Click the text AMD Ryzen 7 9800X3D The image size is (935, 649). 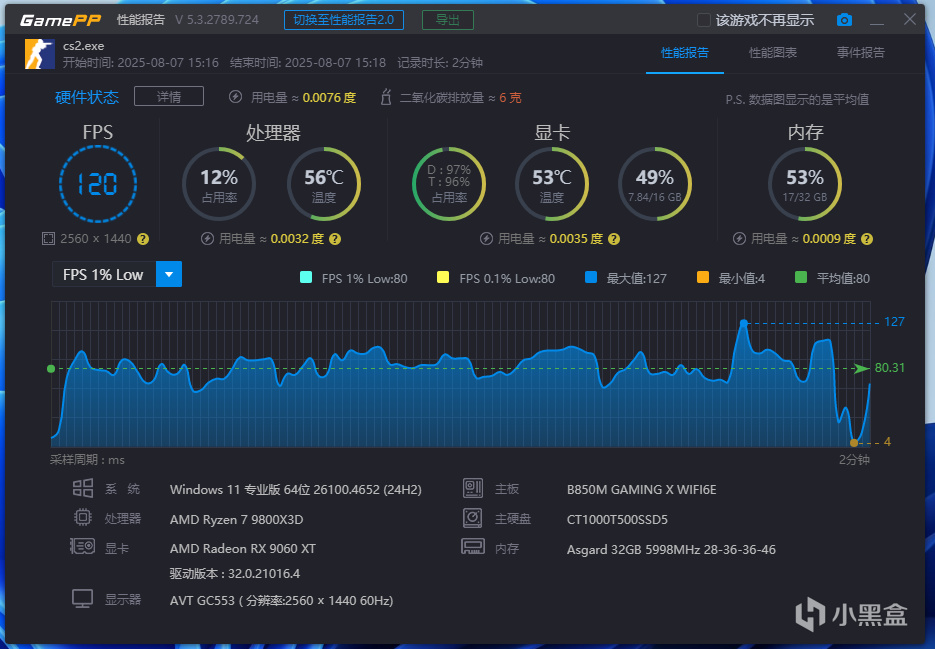coord(237,520)
